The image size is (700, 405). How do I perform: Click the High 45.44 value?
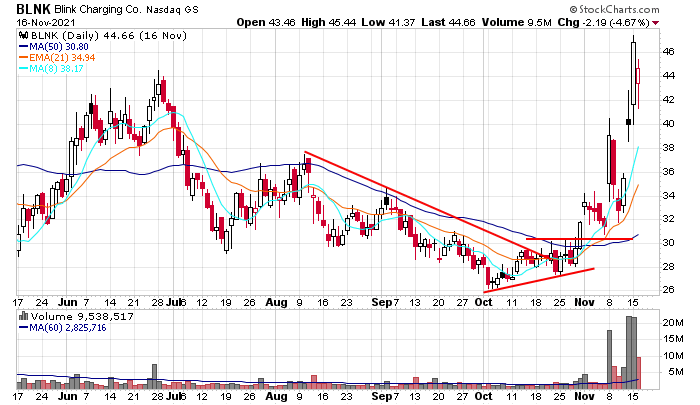coord(329,22)
